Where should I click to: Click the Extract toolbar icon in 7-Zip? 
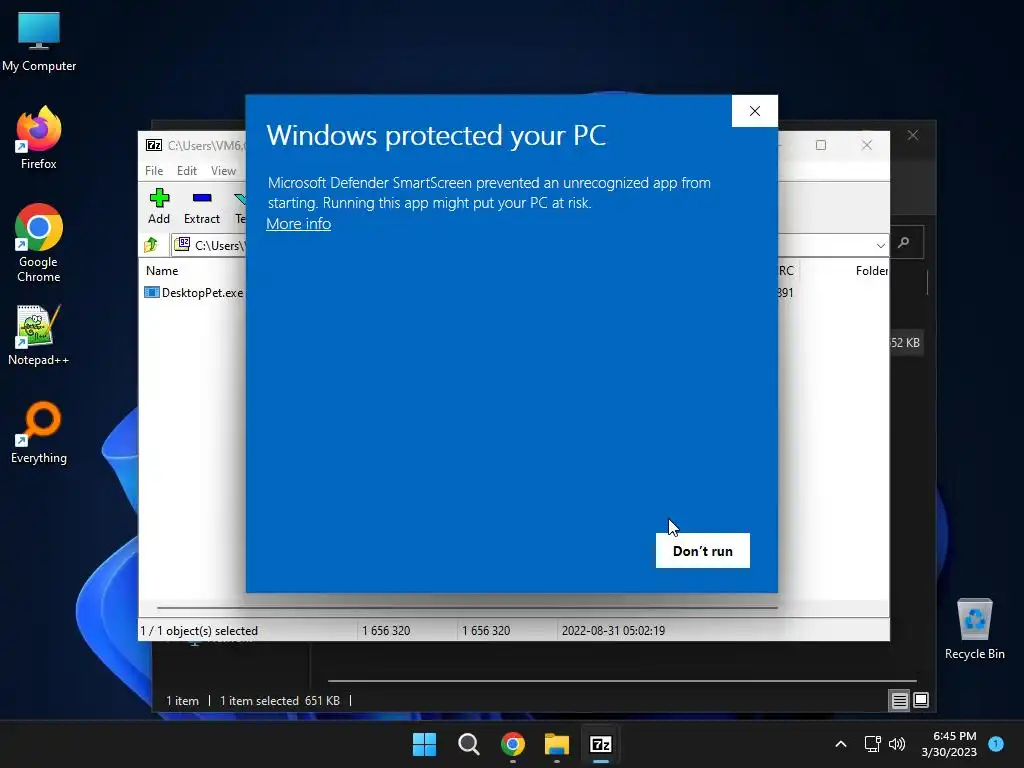[x=202, y=206]
